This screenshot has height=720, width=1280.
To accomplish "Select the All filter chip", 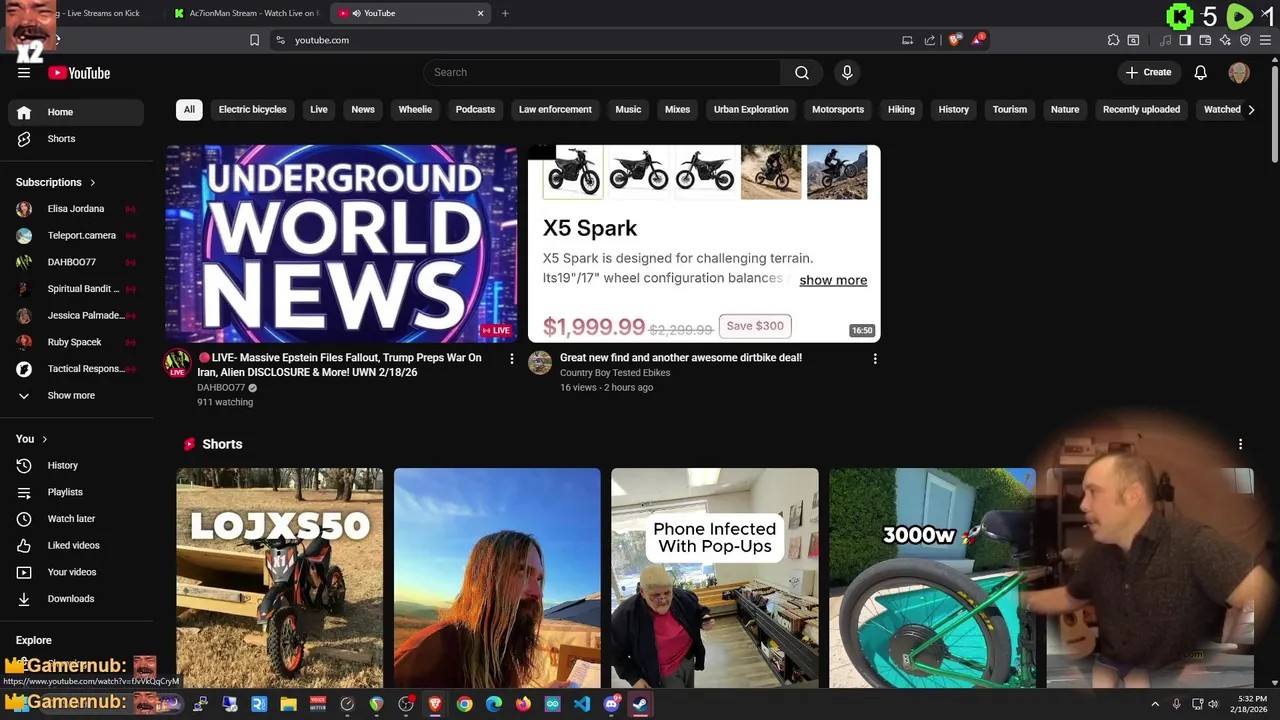I will (189, 110).
